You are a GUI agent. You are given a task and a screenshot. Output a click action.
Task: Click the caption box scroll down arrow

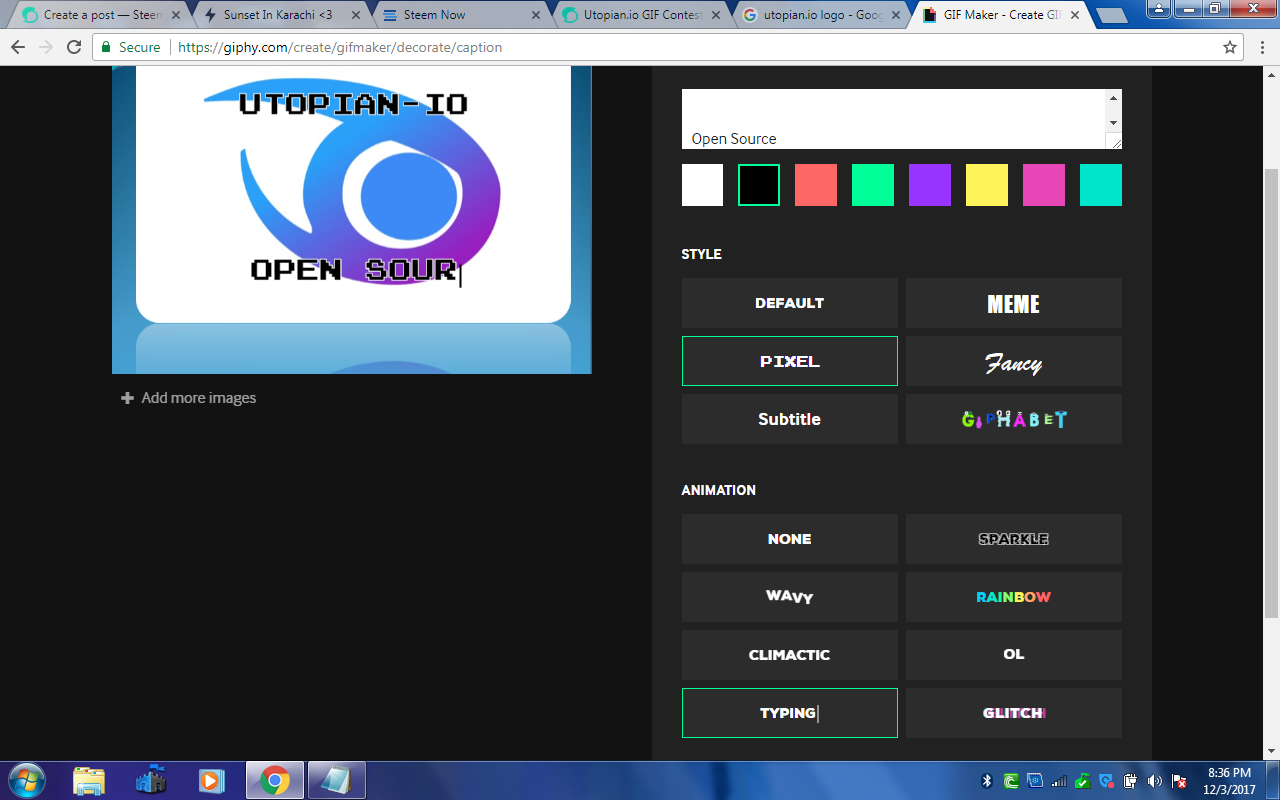point(1113,123)
